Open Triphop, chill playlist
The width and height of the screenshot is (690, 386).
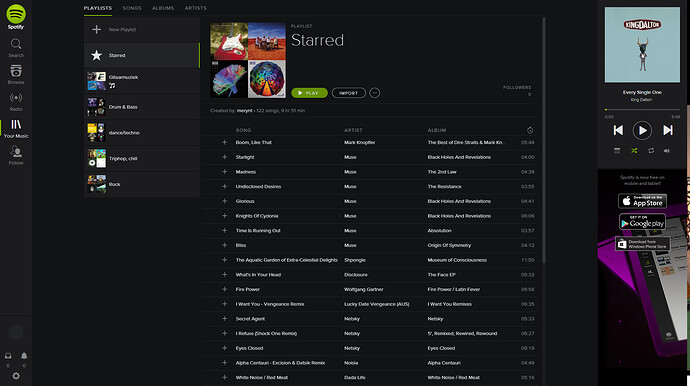coord(142,158)
